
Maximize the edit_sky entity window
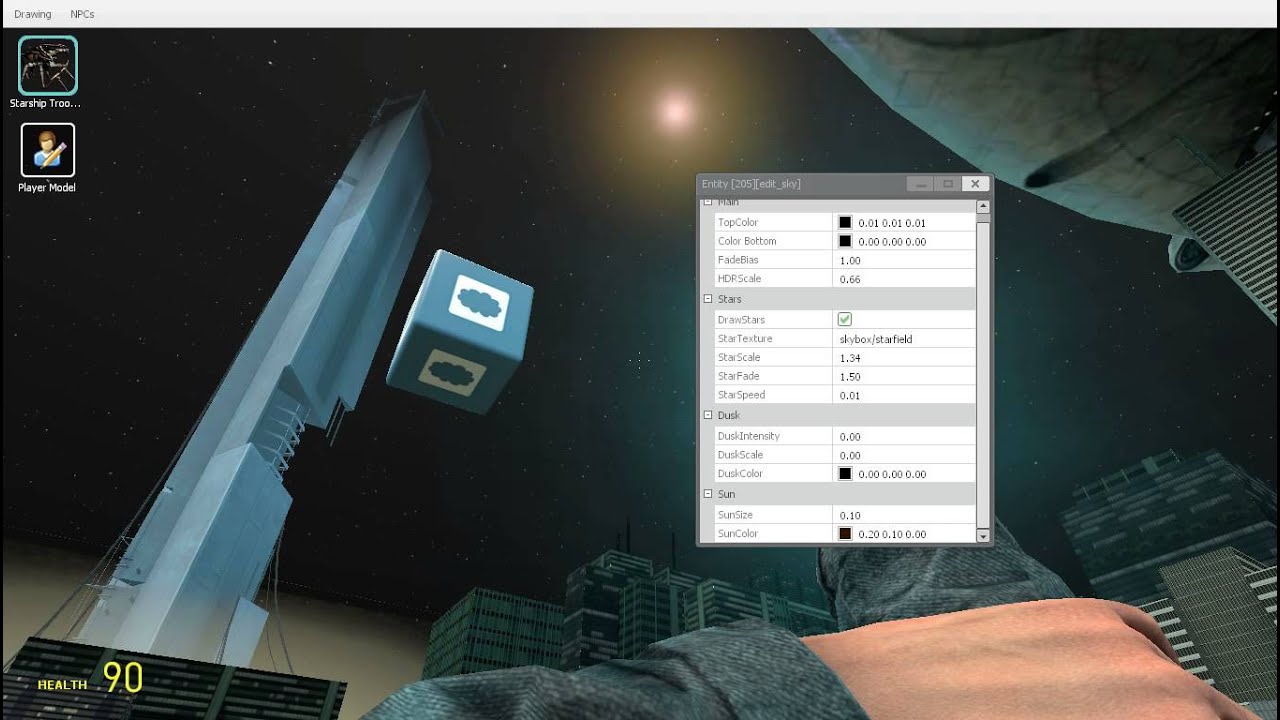click(x=948, y=184)
